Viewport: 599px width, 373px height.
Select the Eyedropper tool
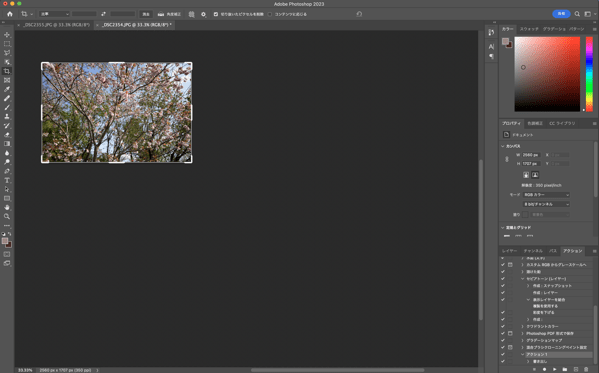coord(7,89)
